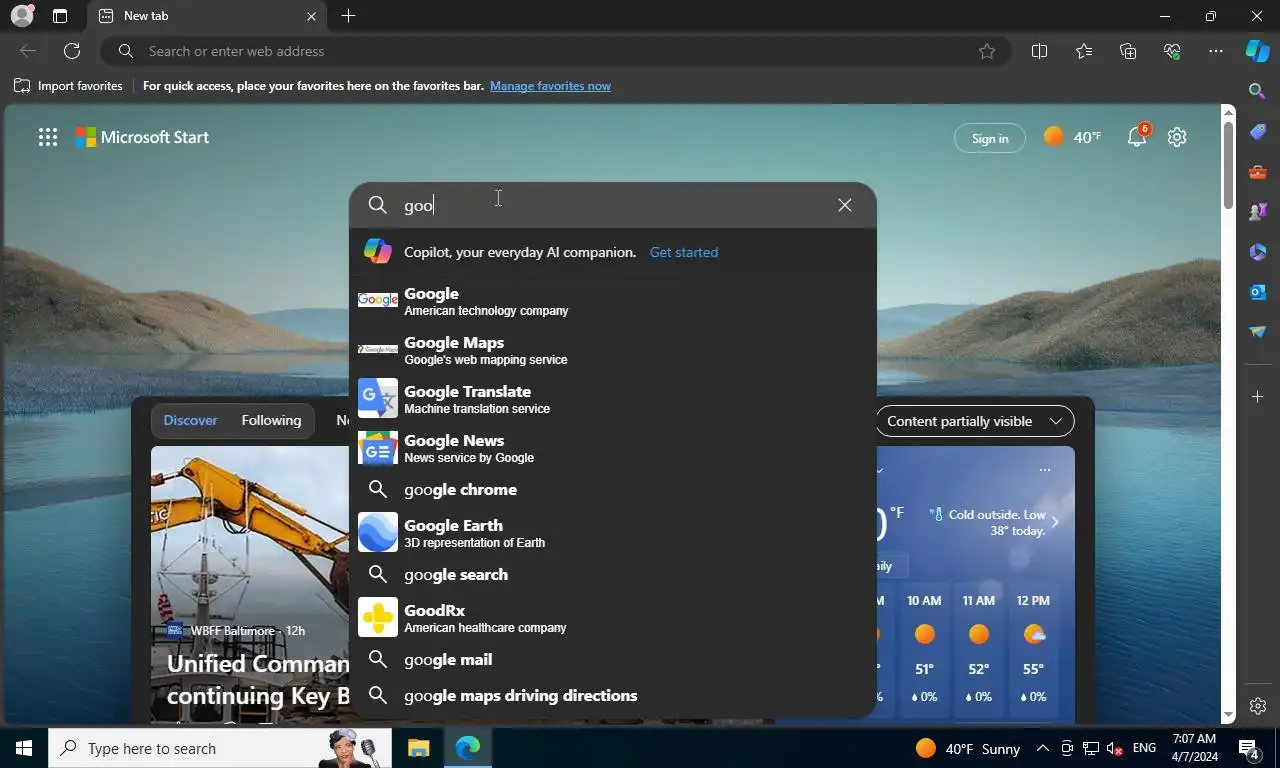Open the Microsoft Start logo link
1280x768 pixels.
click(x=142, y=137)
